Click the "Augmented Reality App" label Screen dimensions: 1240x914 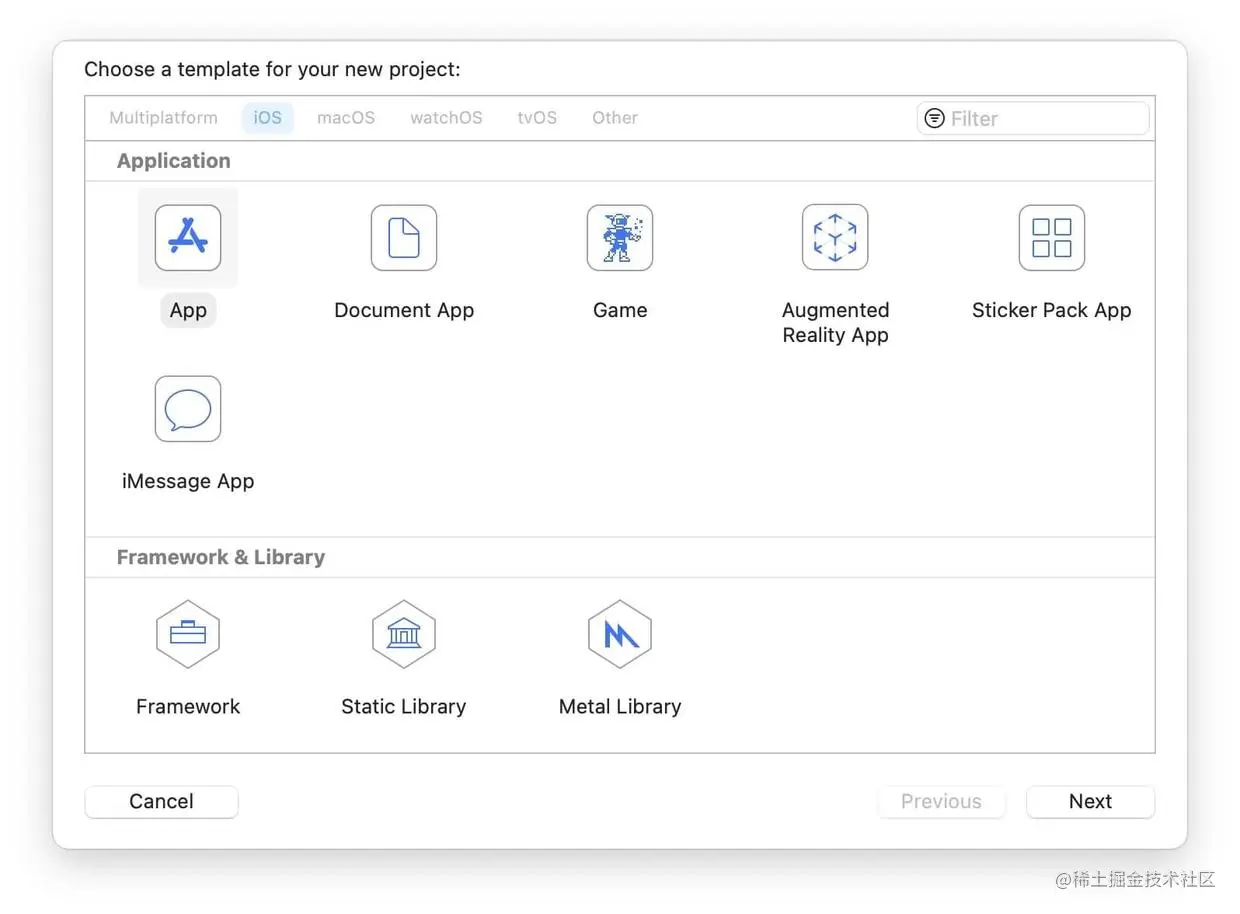[x=835, y=322]
